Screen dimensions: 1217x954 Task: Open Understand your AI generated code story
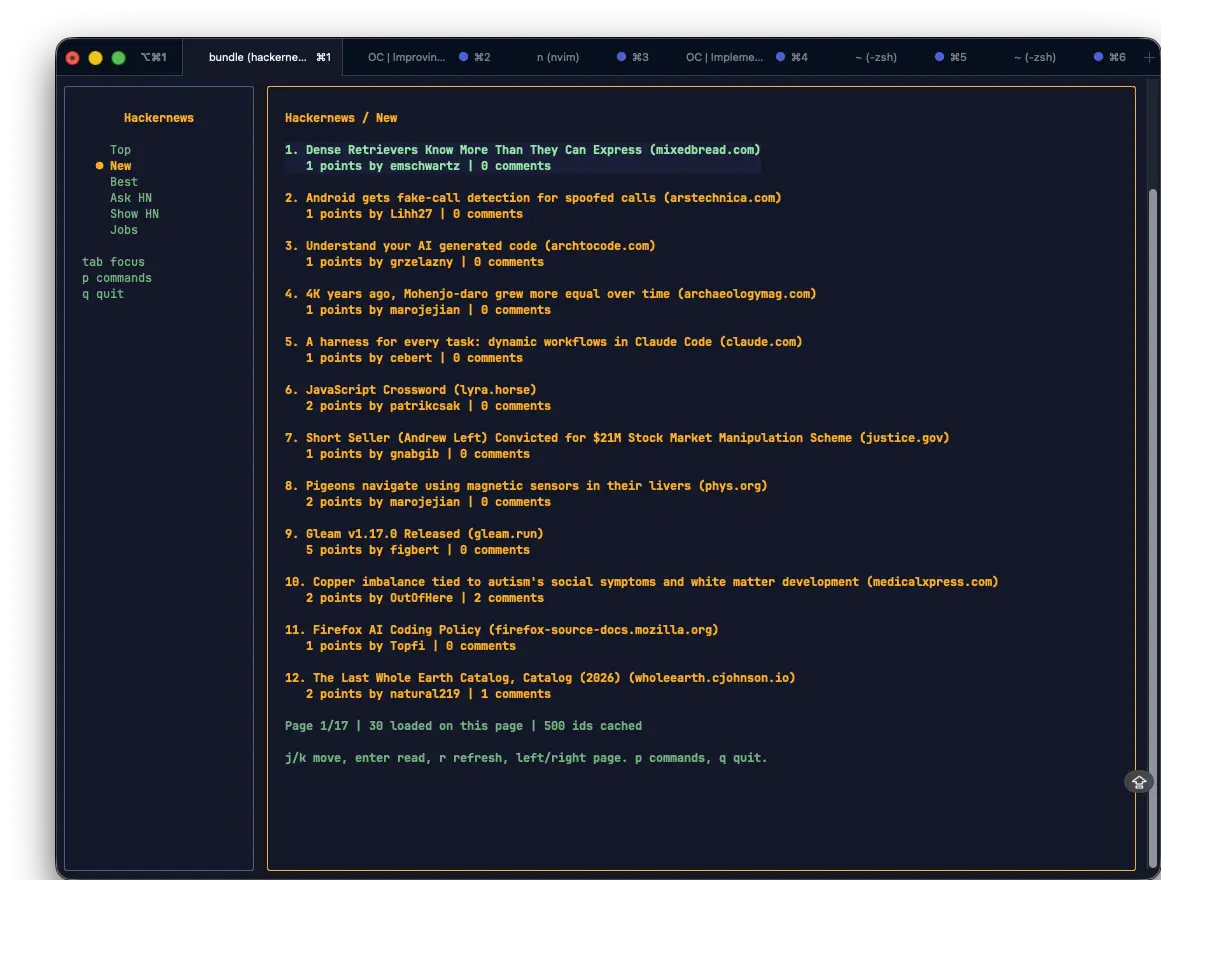tap(470, 246)
